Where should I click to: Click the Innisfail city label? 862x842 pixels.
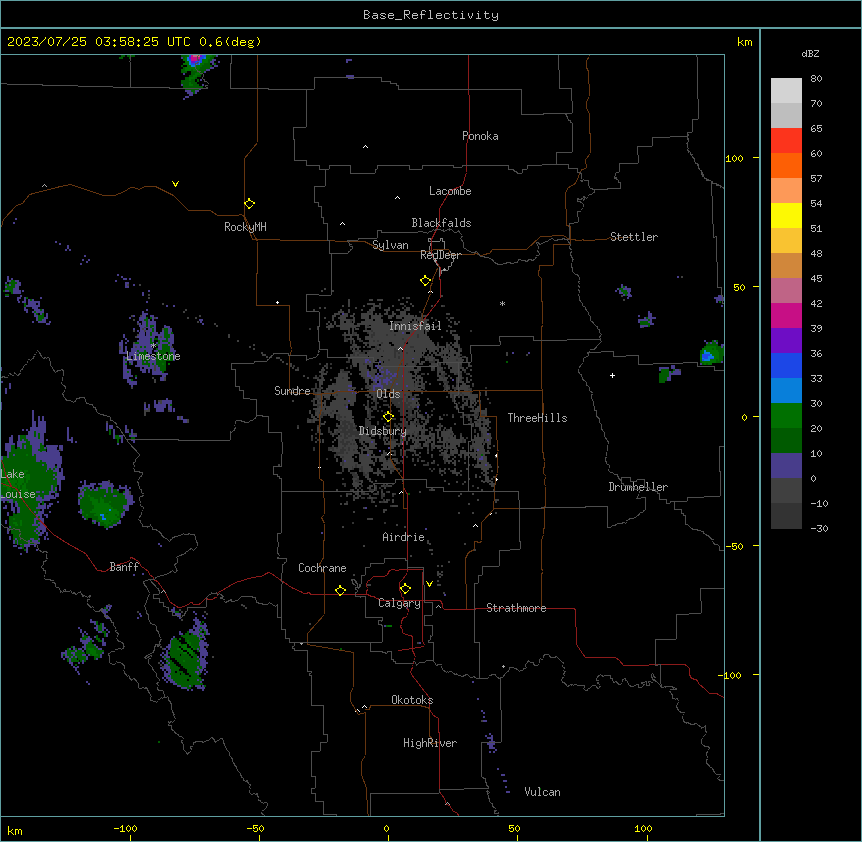point(415,326)
